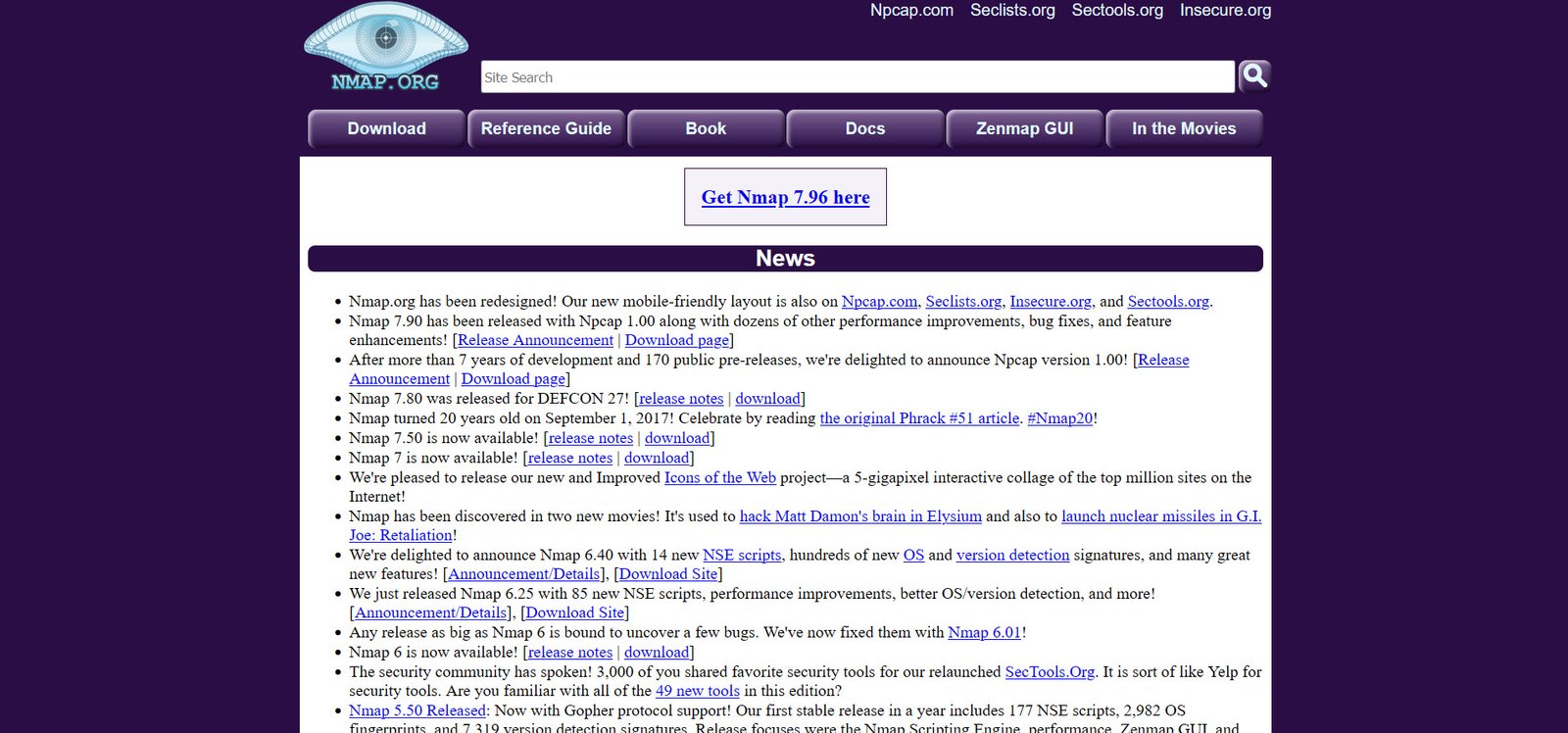Open the Book menu tab
Image resolution: width=1568 pixels, height=733 pixels.
706,128
